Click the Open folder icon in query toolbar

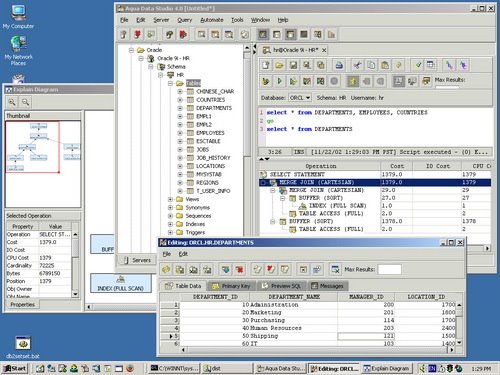tap(279, 65)
